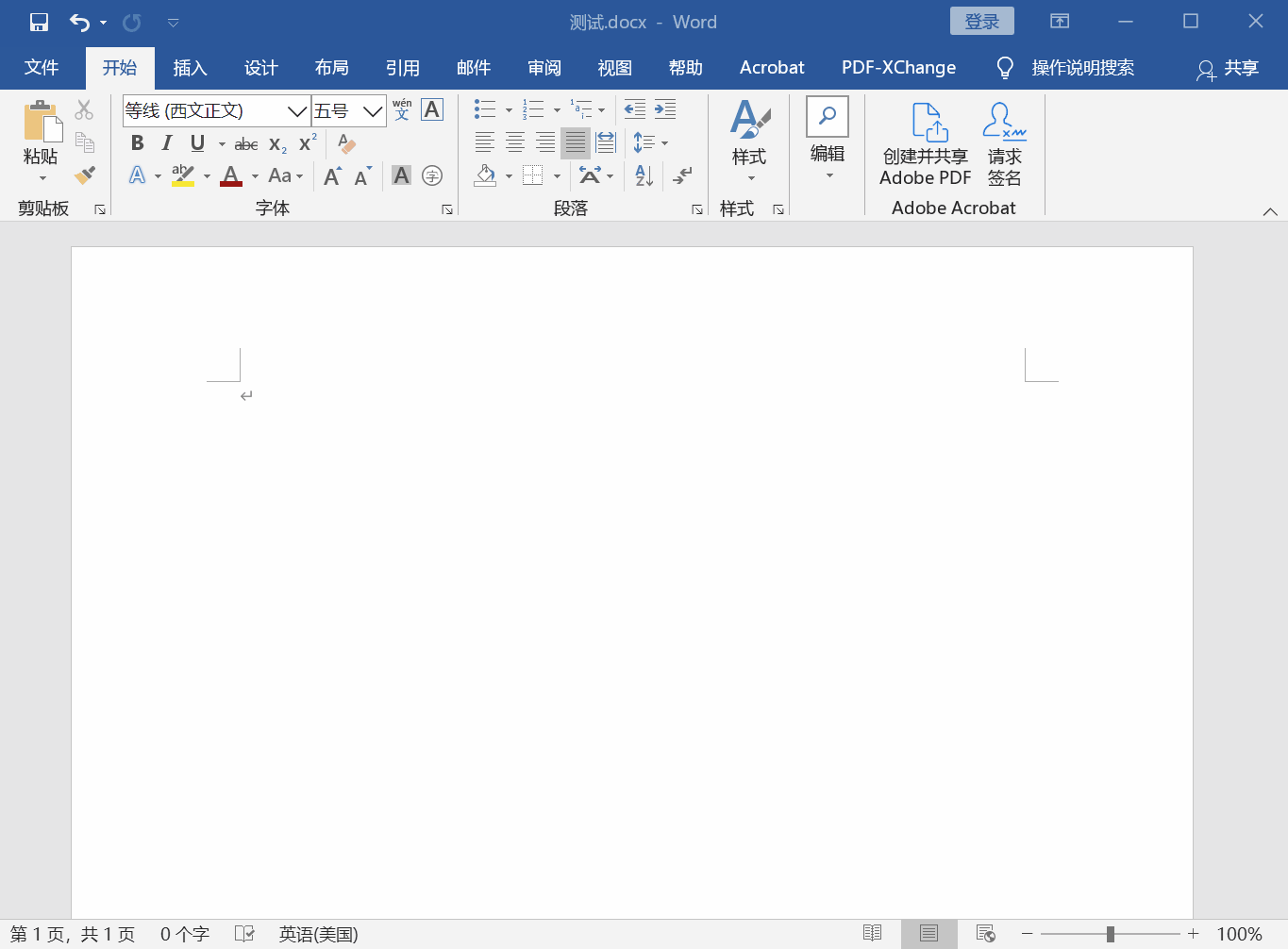Click the 共享 share button

click(1228, 69)
